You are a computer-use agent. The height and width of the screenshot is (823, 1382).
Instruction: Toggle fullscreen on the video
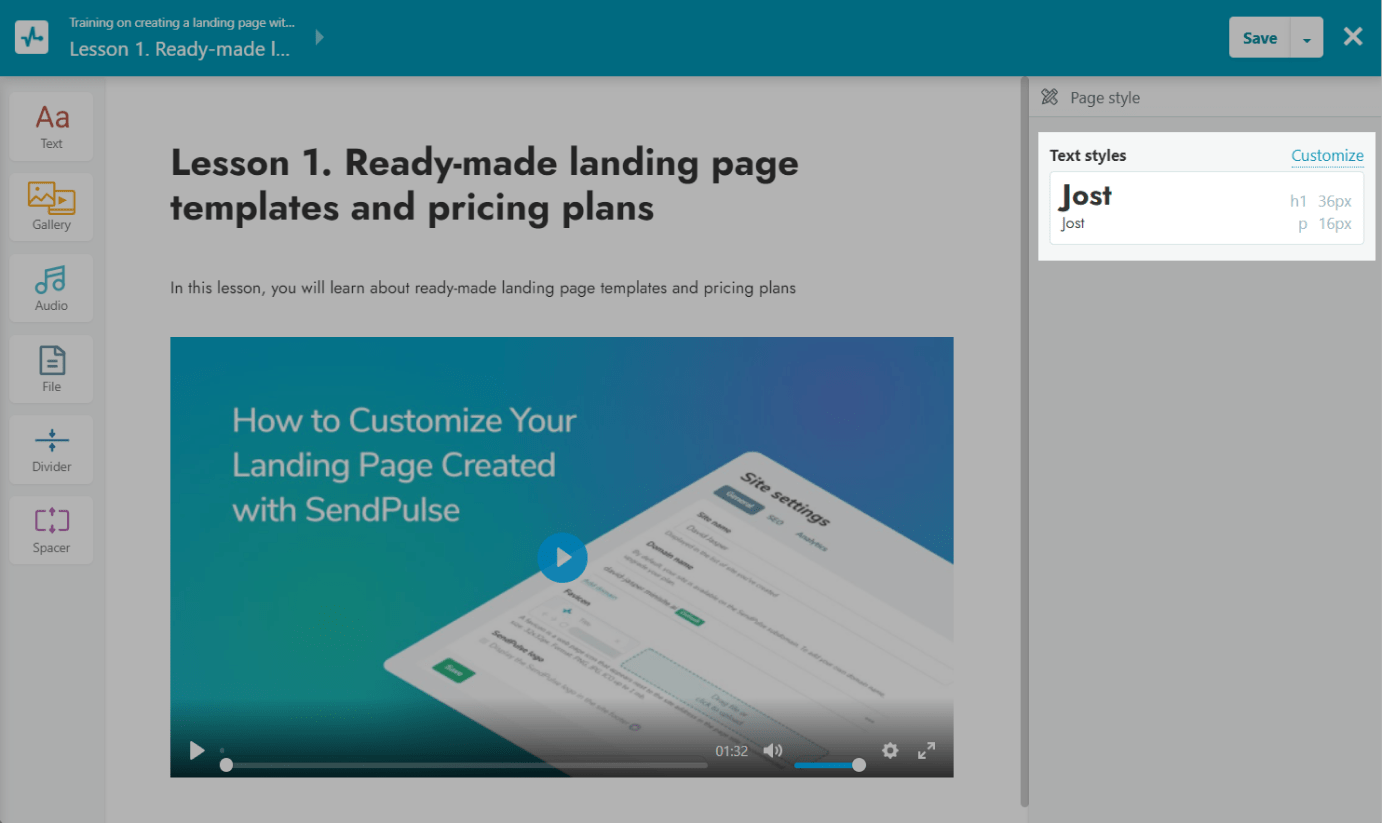point(927,750)
